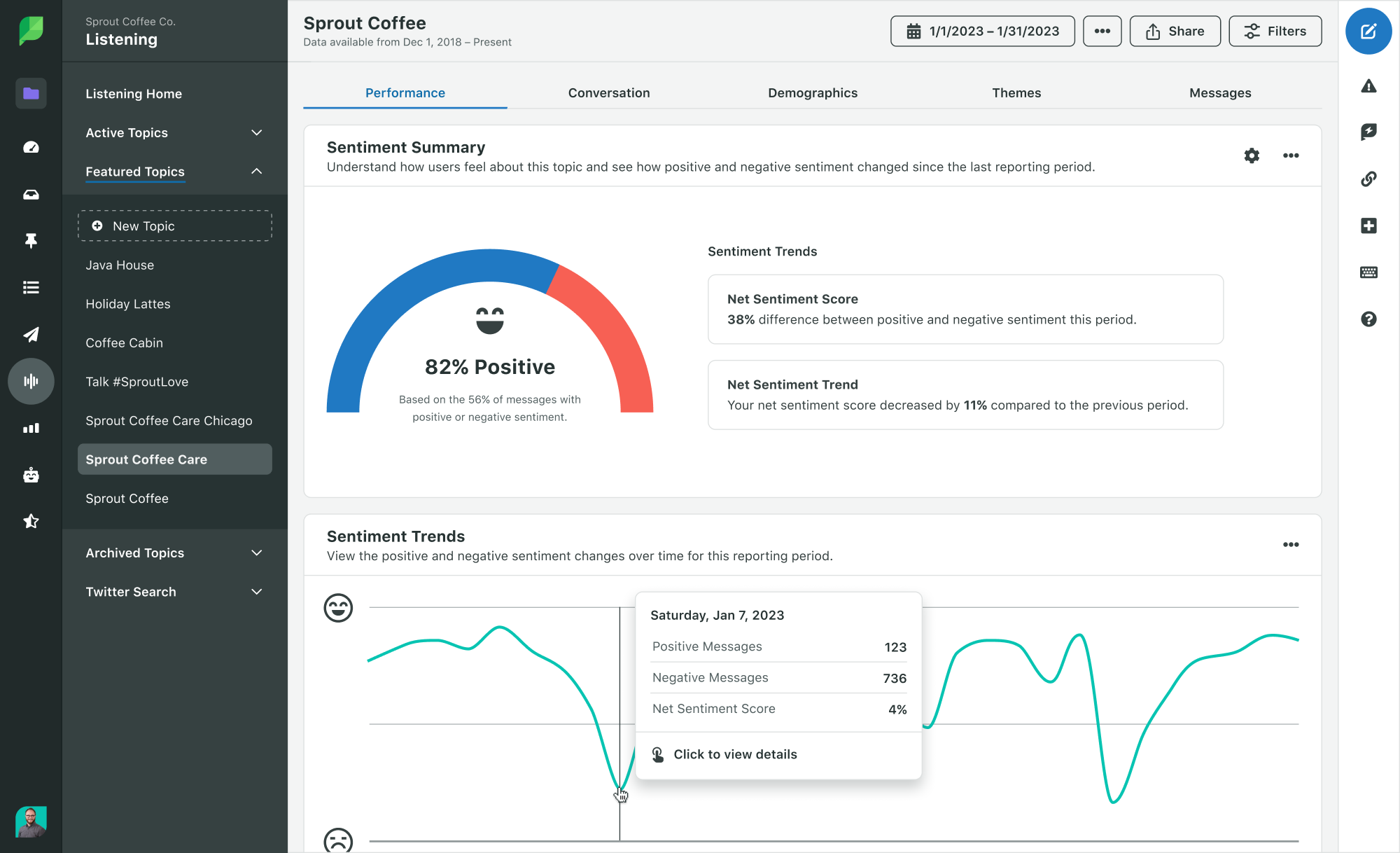Expand the Active Topics section
The image size is (1400, 853).
[256, 132]
